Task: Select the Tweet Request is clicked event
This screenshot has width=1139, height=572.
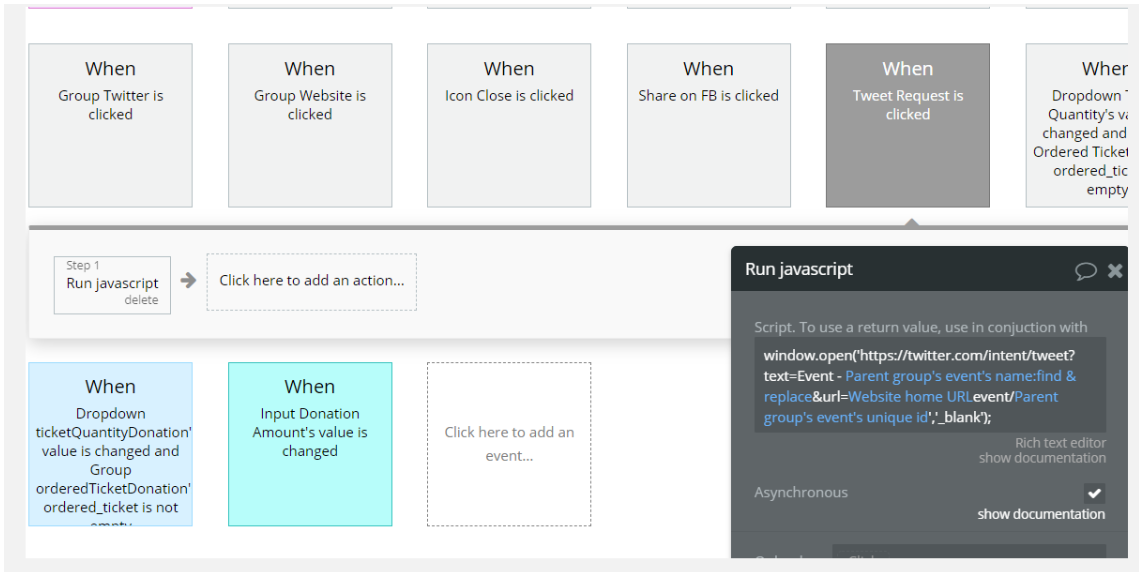Action: [907, 125]
